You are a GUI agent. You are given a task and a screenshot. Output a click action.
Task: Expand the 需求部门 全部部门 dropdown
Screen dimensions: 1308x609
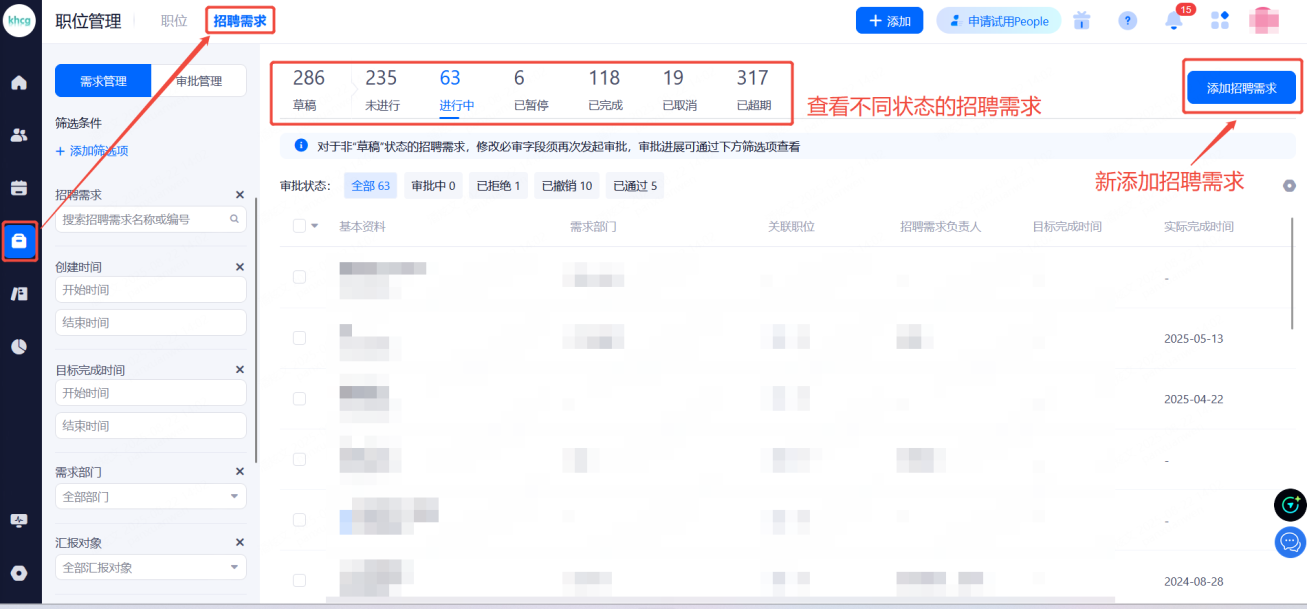(x=150, y=496)
